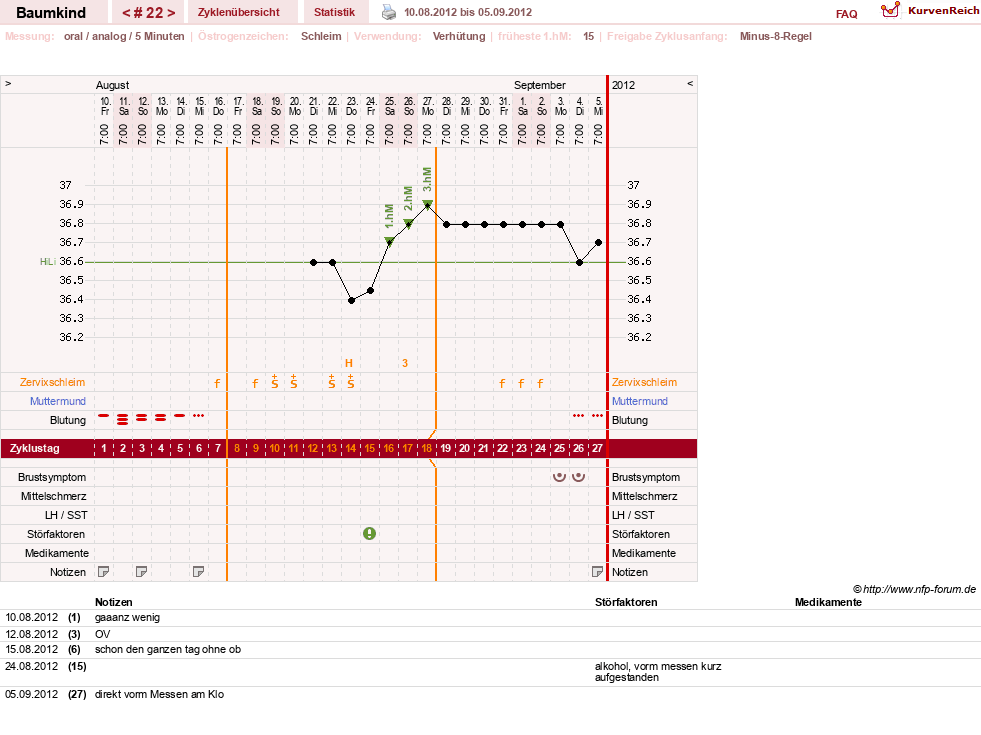Click the note text 'gaaanz wenig'

128,617
